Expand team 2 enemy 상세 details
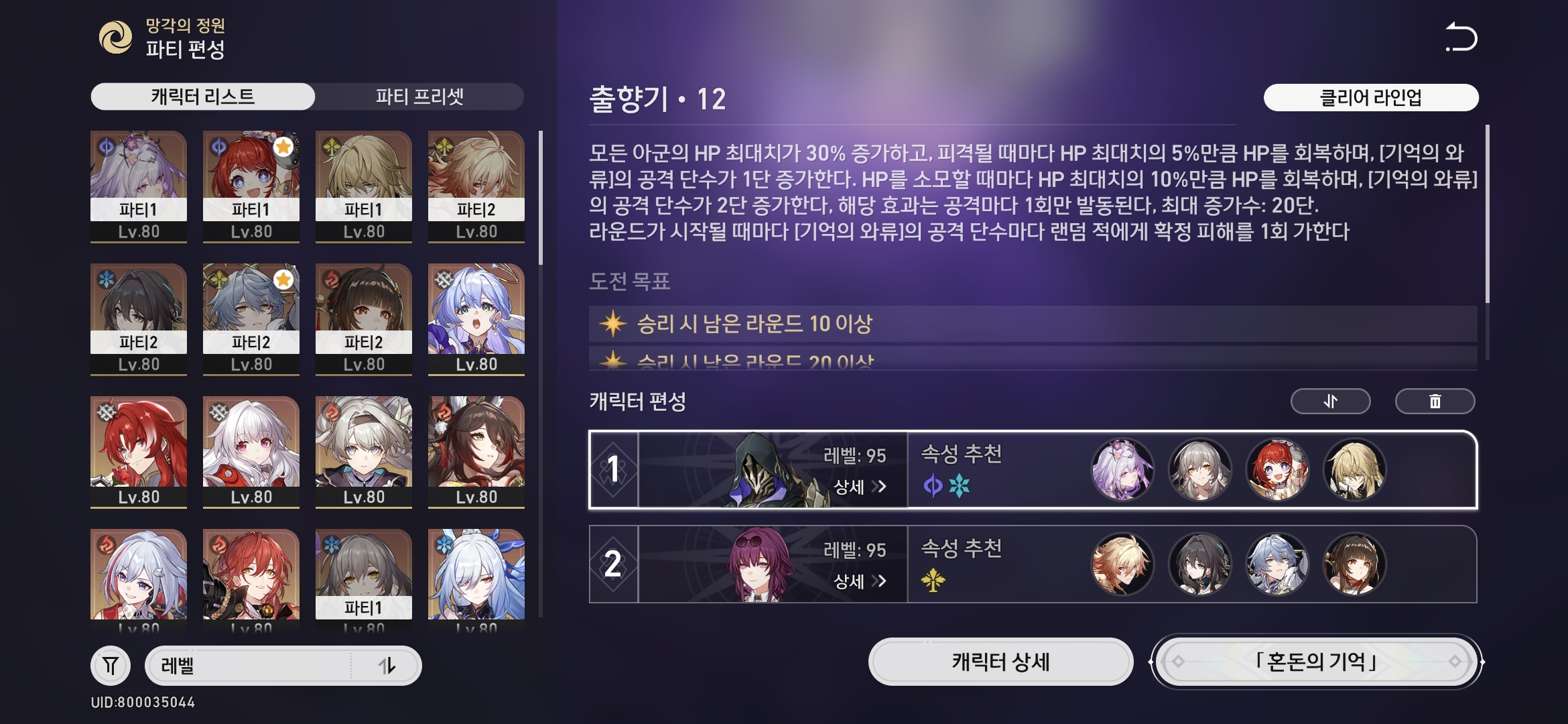The image size is (1568, 724). click(860, 581)
